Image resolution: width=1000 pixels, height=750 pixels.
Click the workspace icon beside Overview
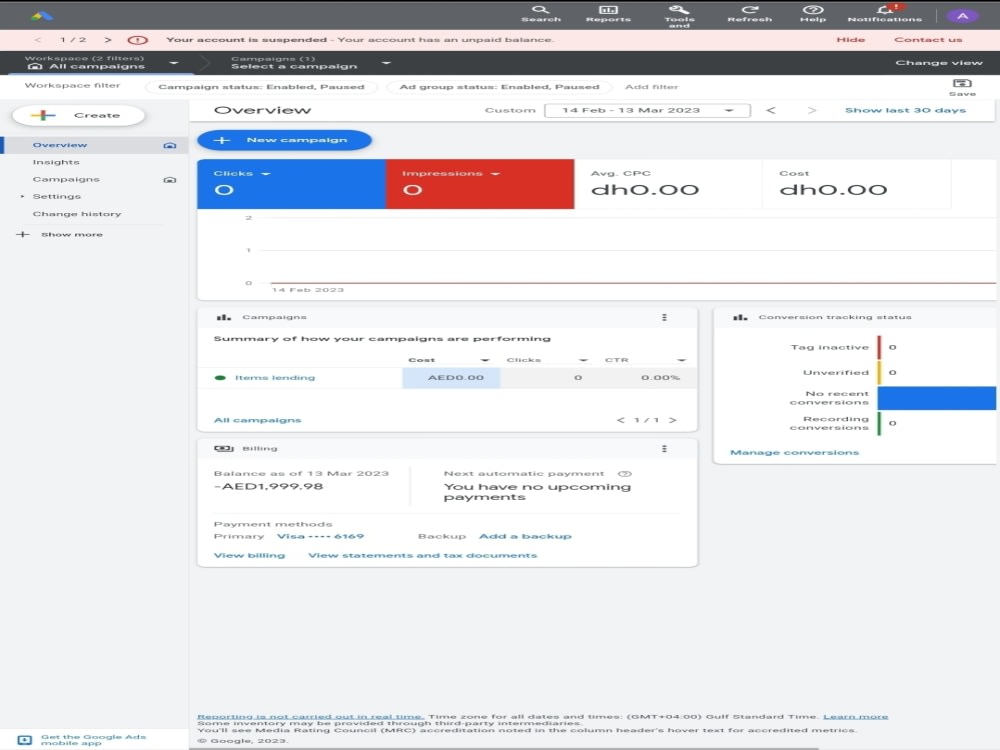tap(170, 145)
